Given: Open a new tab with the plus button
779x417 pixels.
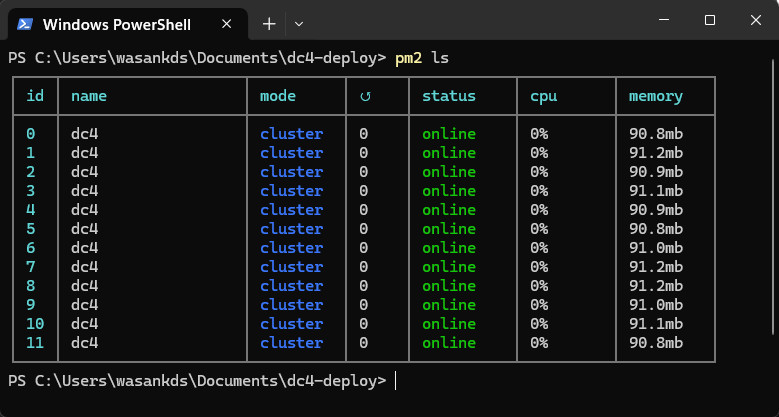Looking at the screenshot, I should (268, 22).
